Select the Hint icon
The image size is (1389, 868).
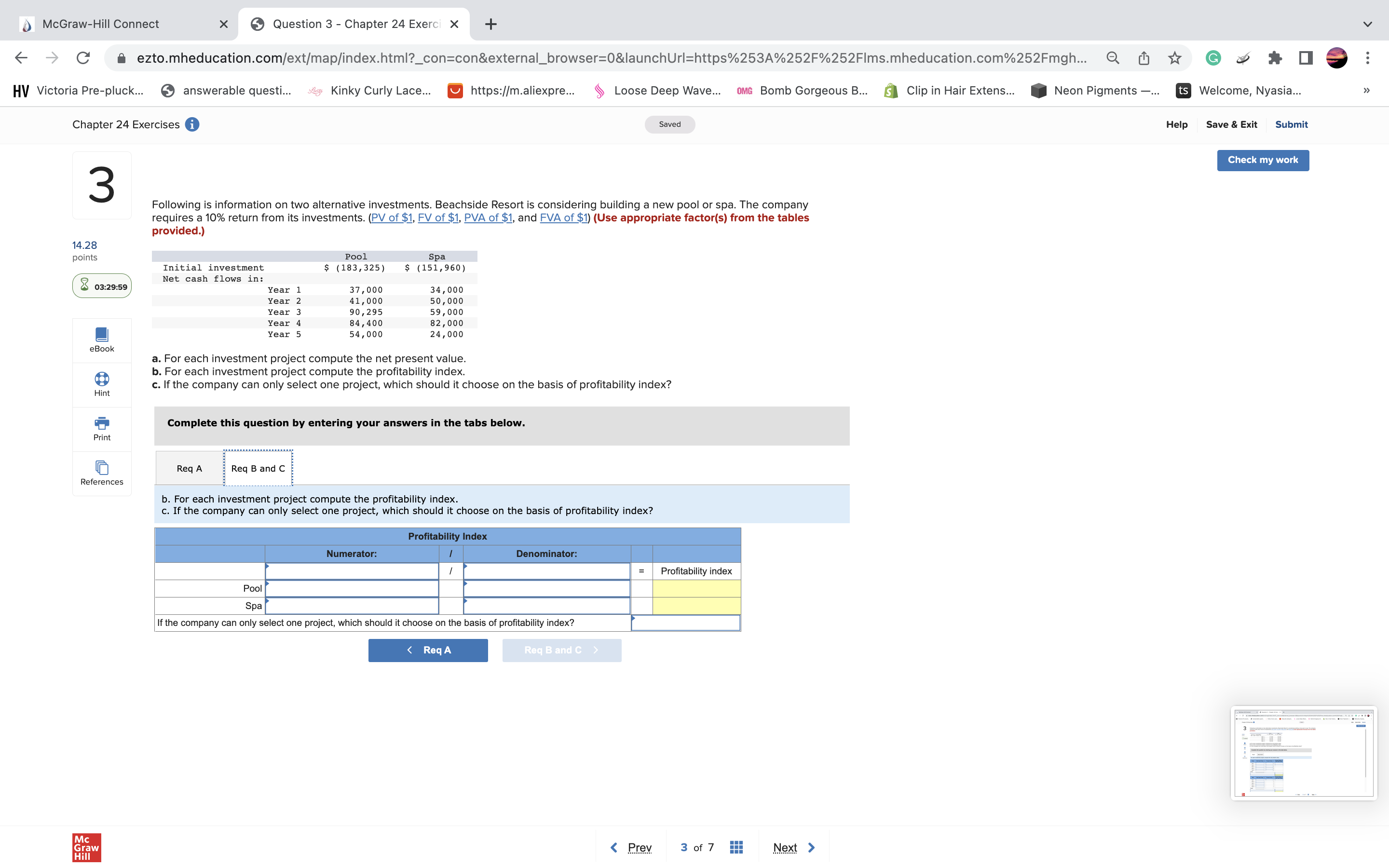(102, 383)
